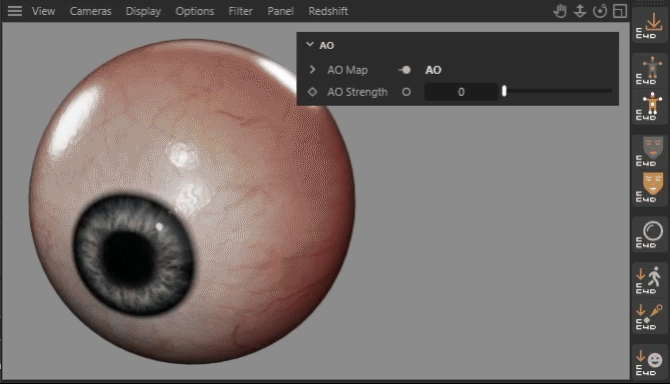
Task: Click the AO Strength slider handle
Action: [504, 91]
